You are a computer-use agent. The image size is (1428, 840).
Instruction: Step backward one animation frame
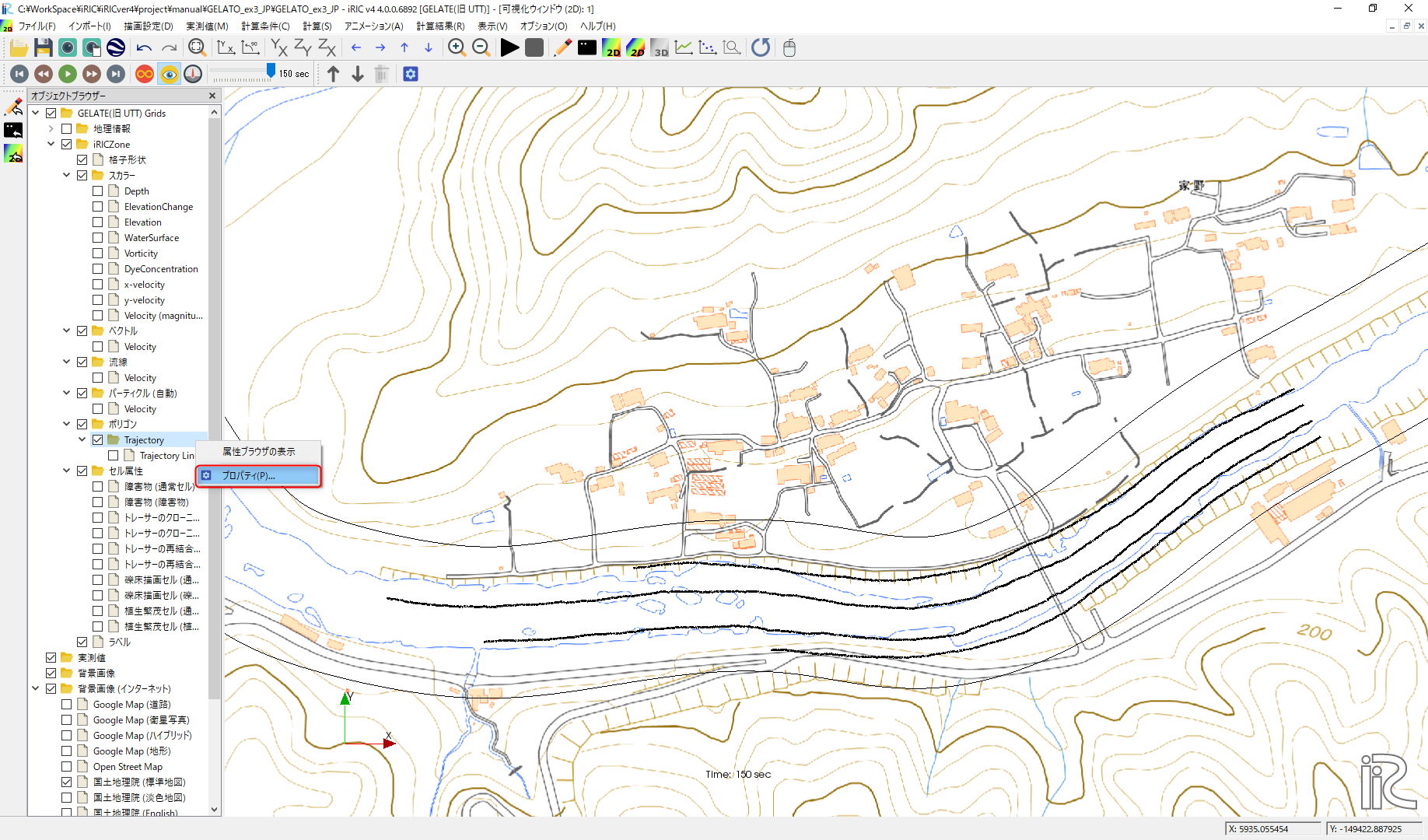click(x=44, y=74)
